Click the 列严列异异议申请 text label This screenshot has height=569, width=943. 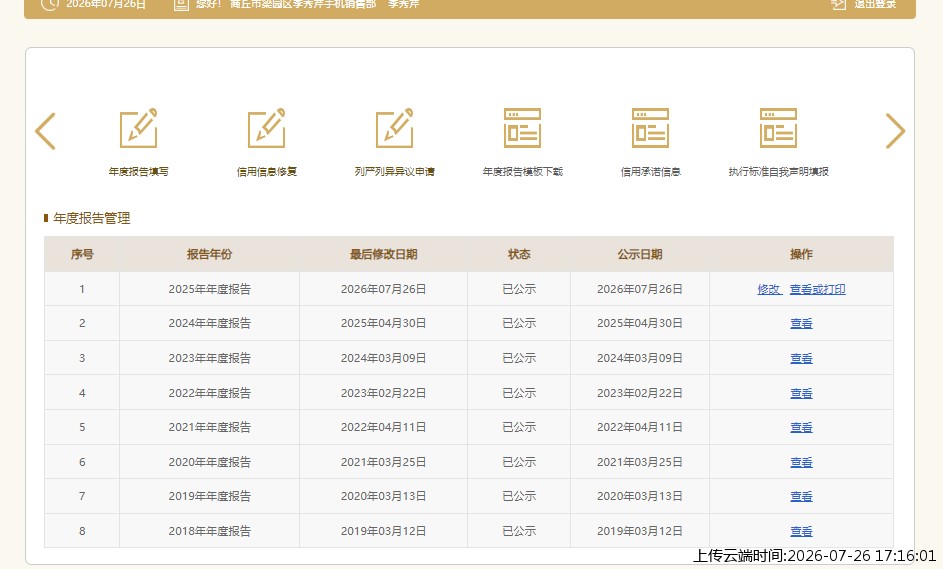tap(395, 171)
